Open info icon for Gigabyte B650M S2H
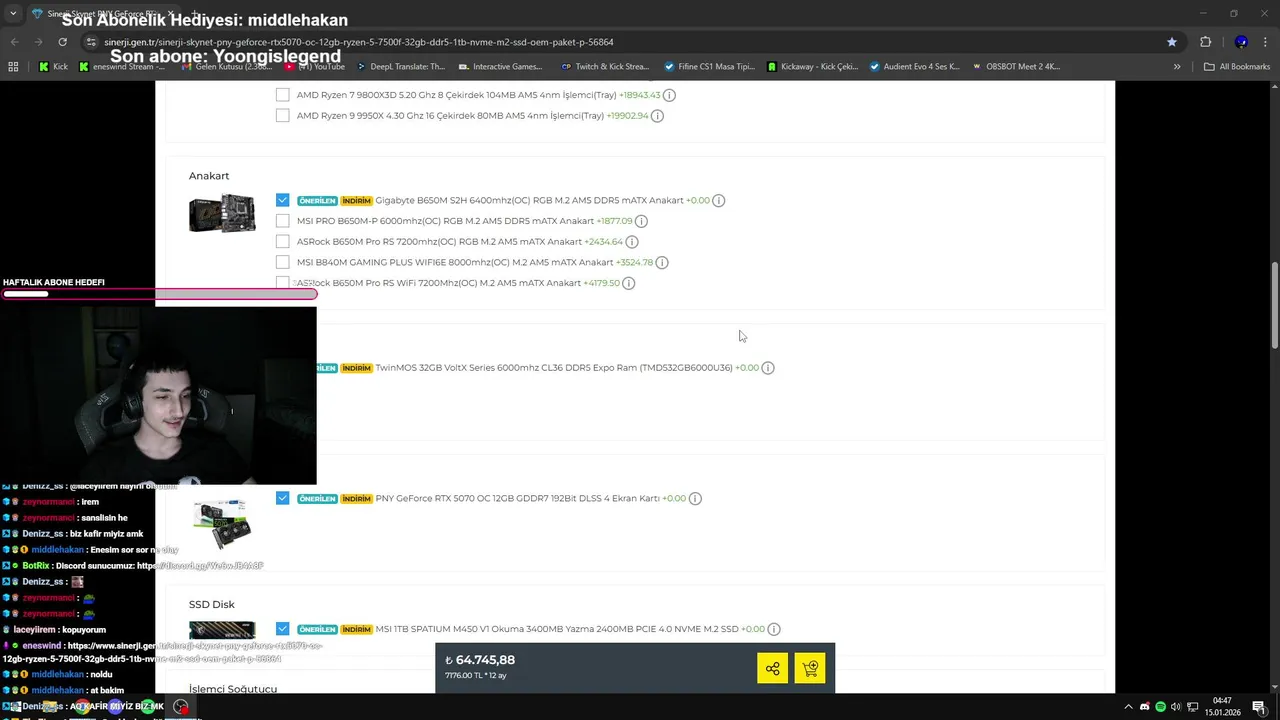Screen dimensions: 1280x720 tap(719, 200)
